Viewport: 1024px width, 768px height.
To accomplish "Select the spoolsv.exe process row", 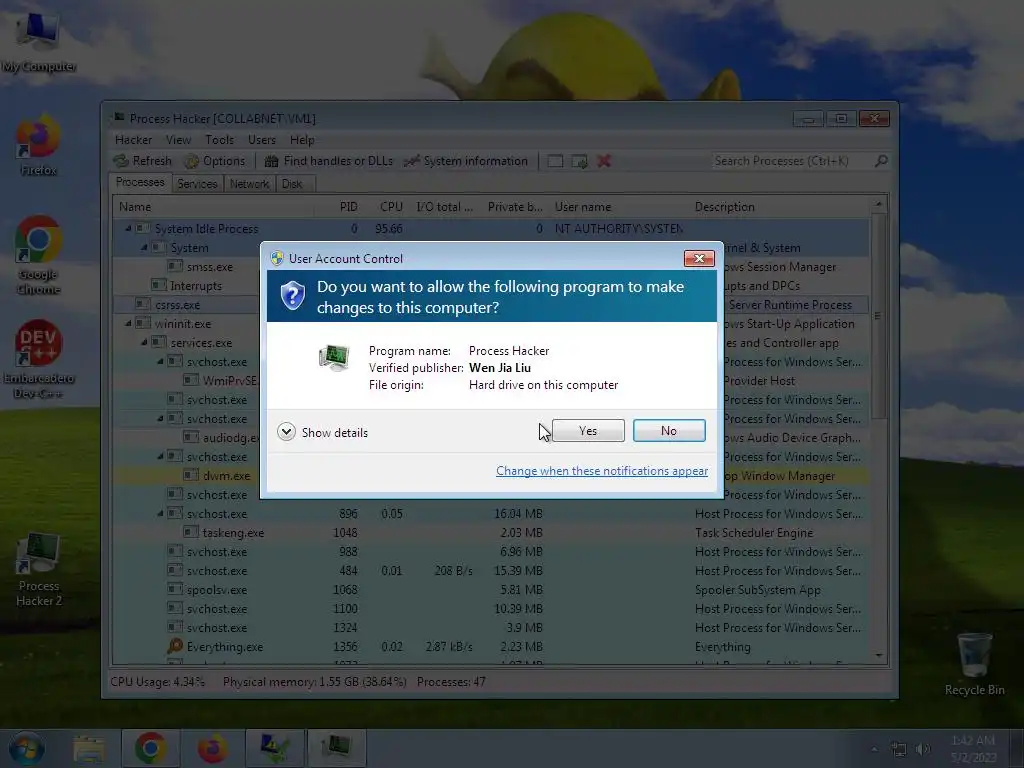I will click(490, 590).
